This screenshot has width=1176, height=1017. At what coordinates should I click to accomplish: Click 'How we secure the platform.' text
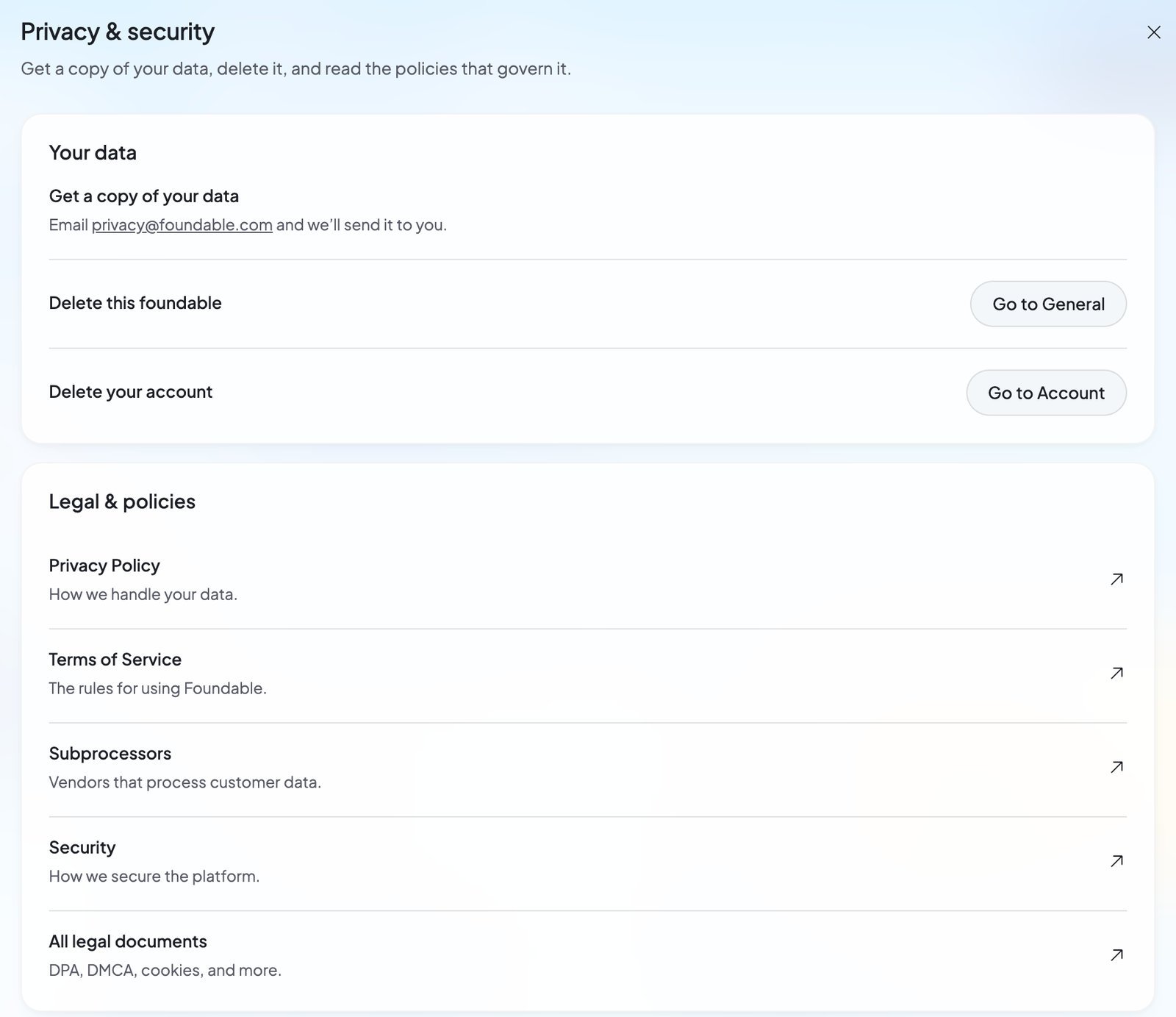pos(154,877)
